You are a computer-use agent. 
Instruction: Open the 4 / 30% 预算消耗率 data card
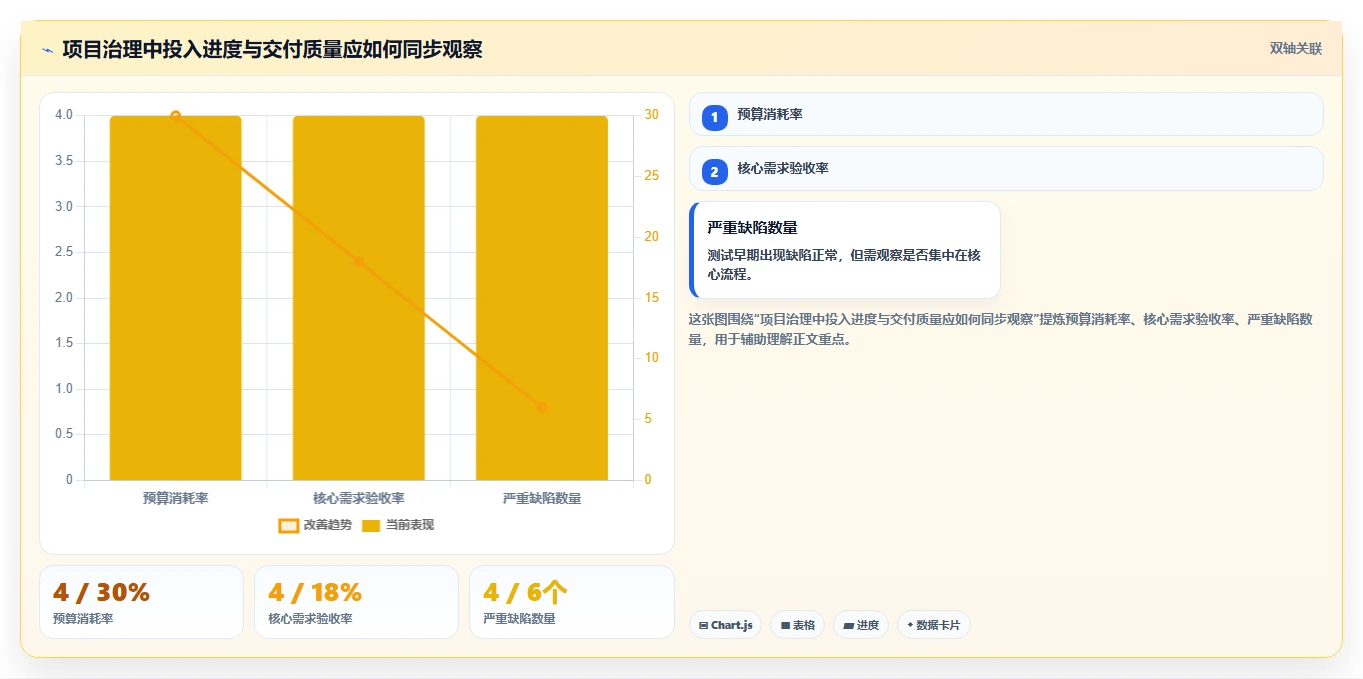(x=141, y=602)
